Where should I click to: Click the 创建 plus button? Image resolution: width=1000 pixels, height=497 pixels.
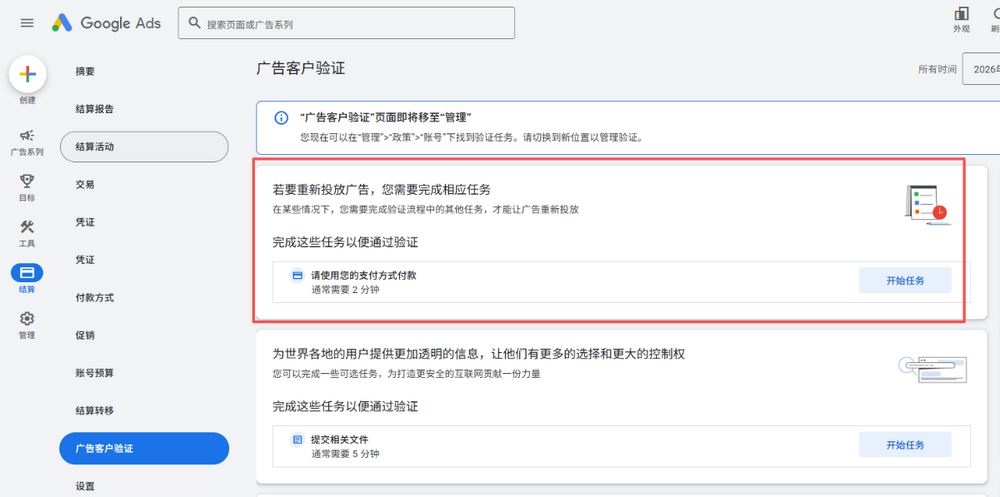pos(27,74)
